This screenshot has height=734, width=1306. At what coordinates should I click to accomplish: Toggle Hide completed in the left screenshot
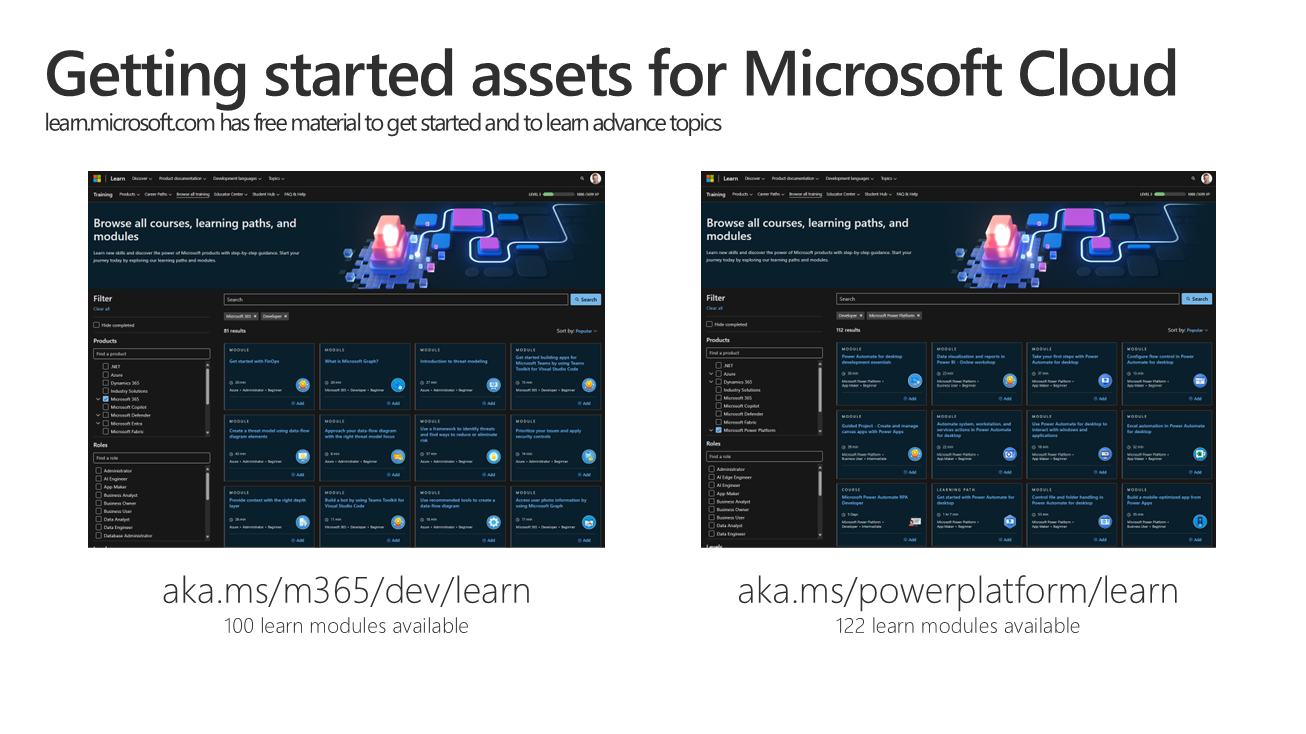96,325
